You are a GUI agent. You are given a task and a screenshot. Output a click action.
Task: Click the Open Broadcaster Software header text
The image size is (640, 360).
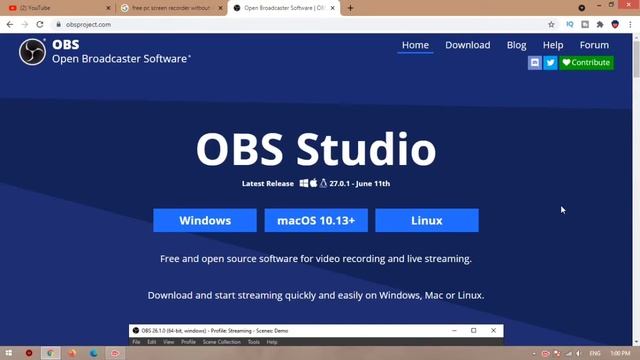(x=120, y=59)
